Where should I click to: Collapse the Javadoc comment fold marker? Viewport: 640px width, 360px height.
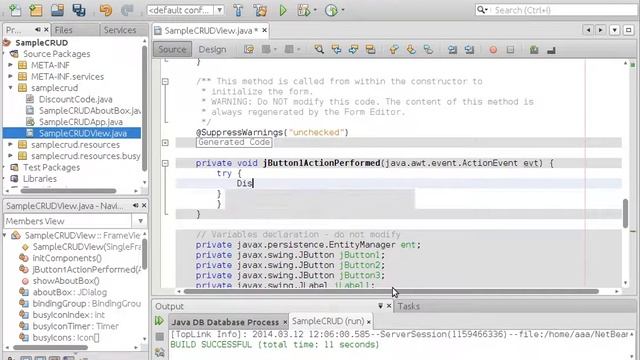click(x=165, y=82)
